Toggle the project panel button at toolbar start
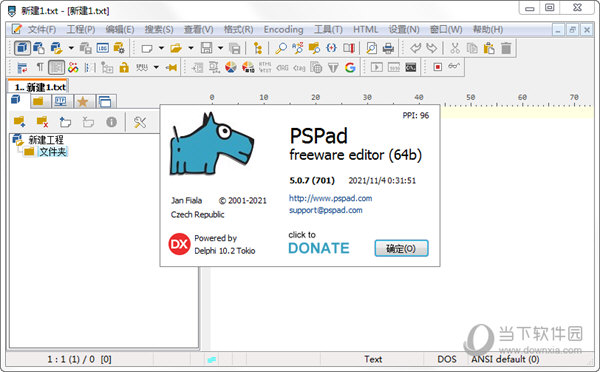 (x=22, y=48)
